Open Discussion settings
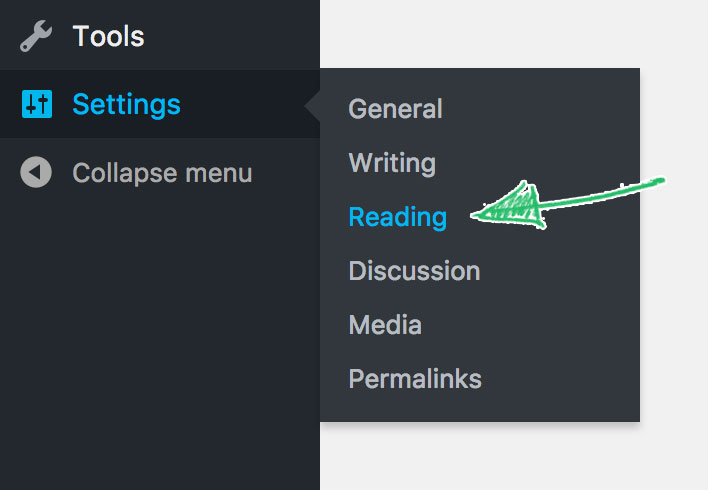Screen dimensions: 708x490 (x=414, y=271)
